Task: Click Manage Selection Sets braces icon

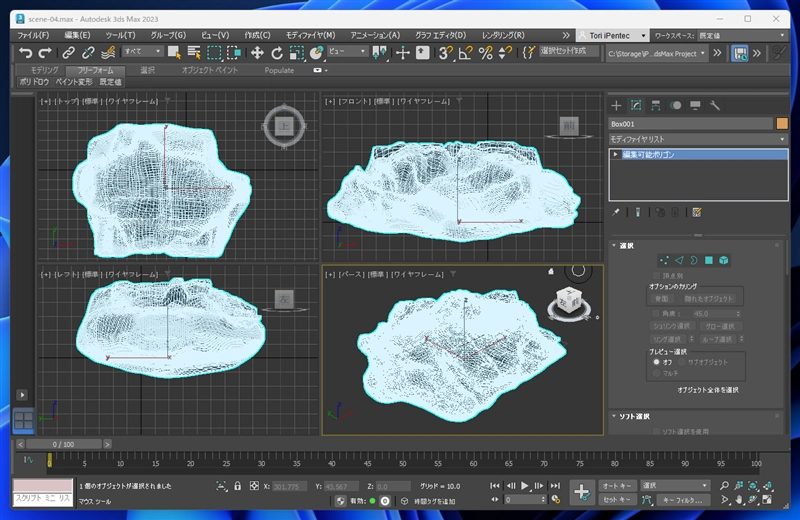Action: pyautogui.click(x=529, y=53)
